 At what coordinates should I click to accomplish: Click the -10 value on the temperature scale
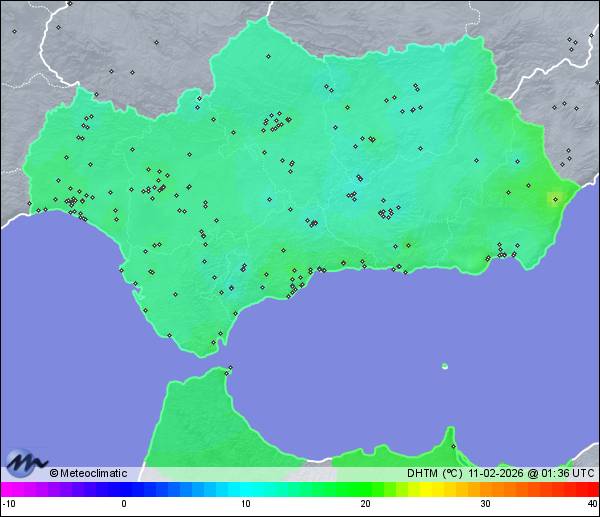[7, 504]
